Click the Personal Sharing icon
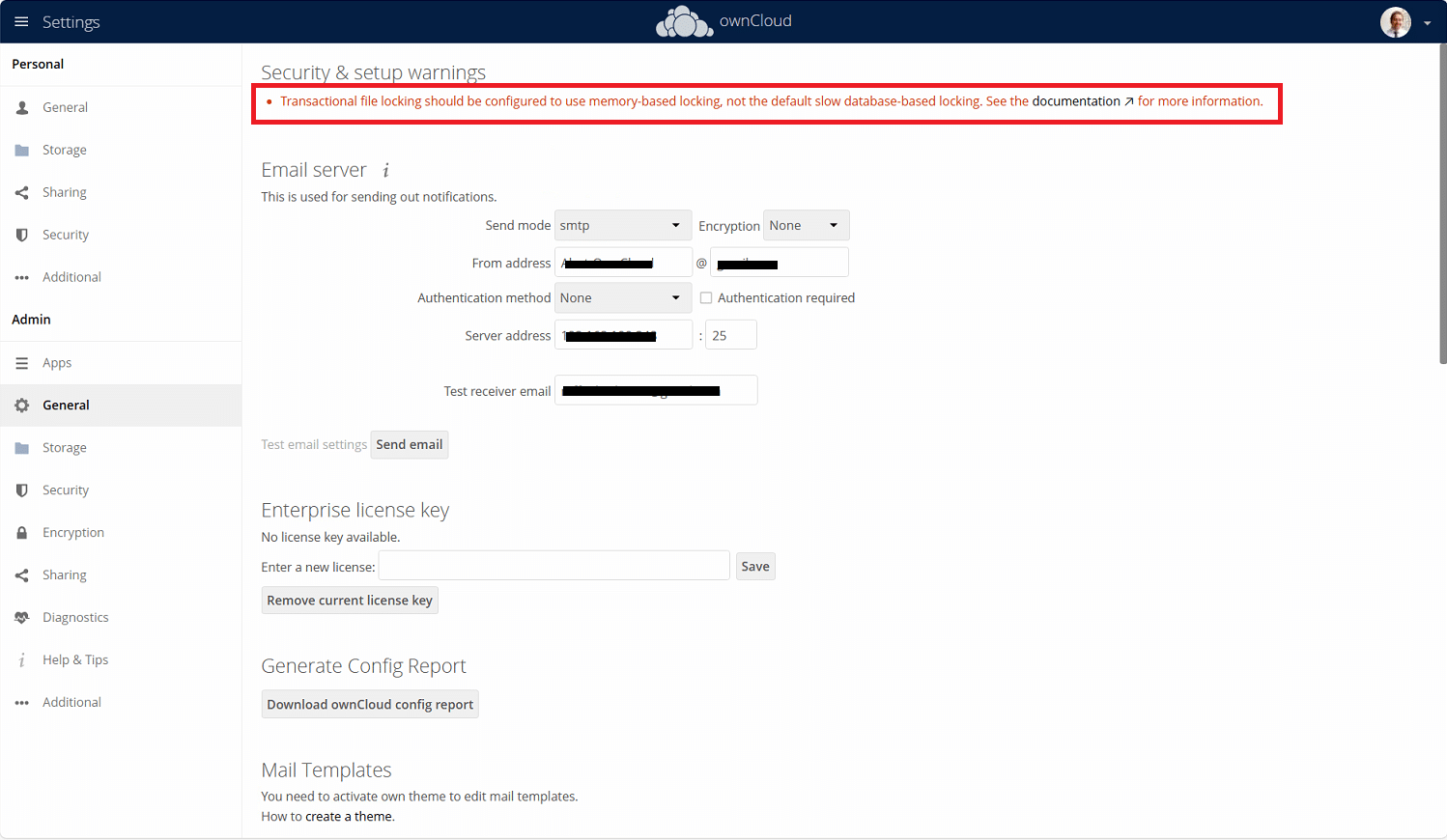The width and height of the screenshot is (1447, 840). (22, 192)
